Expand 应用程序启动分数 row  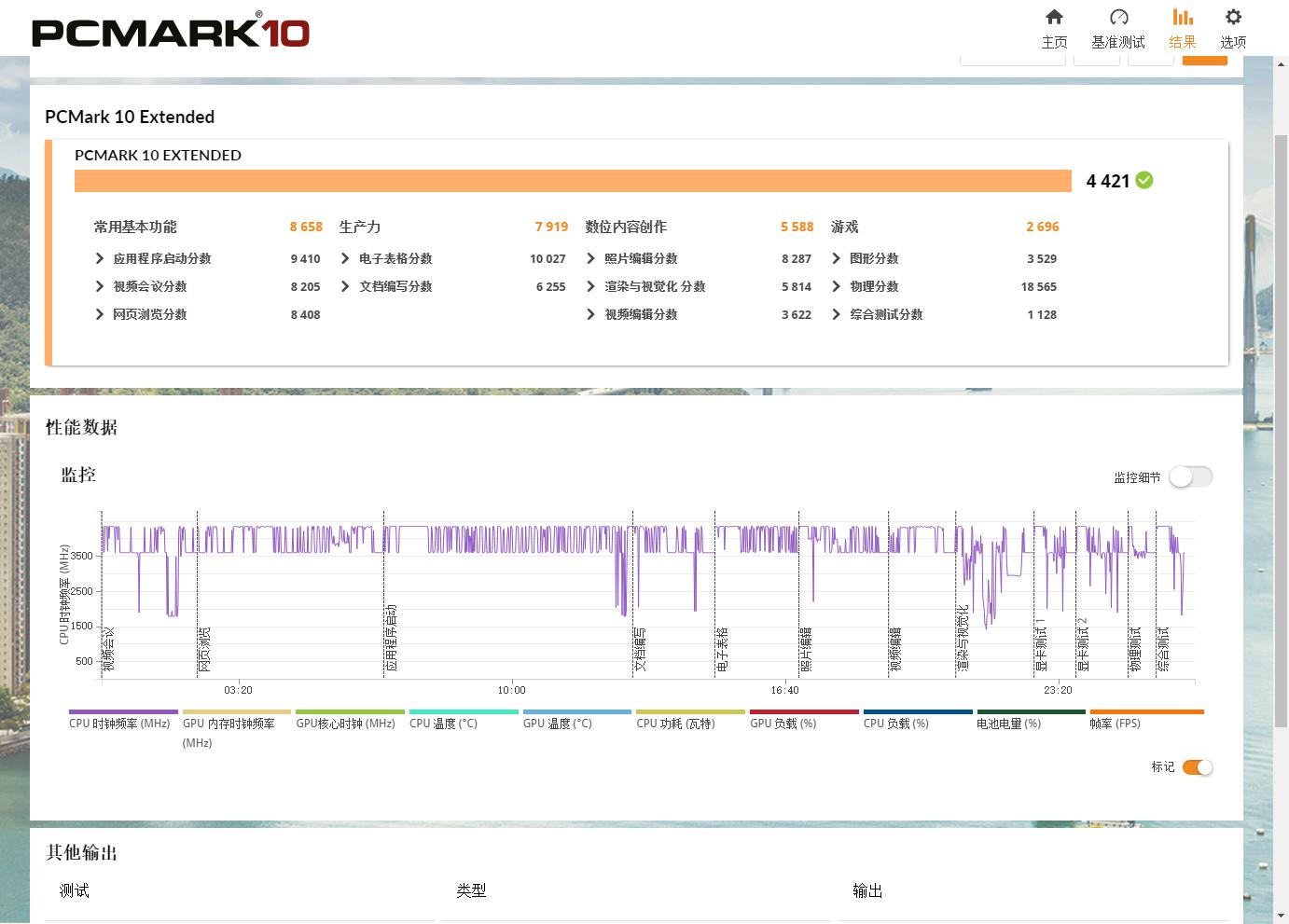pos(100,258)
